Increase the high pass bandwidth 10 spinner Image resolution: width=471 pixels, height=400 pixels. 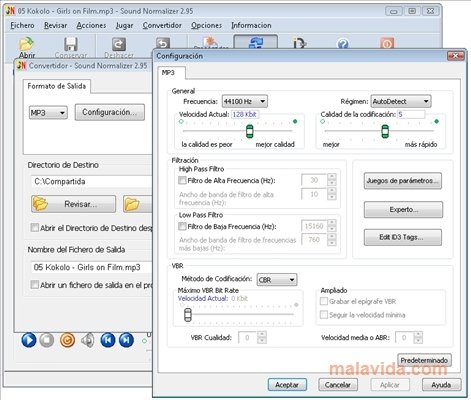pyautogui.click(x=331, y=191)
